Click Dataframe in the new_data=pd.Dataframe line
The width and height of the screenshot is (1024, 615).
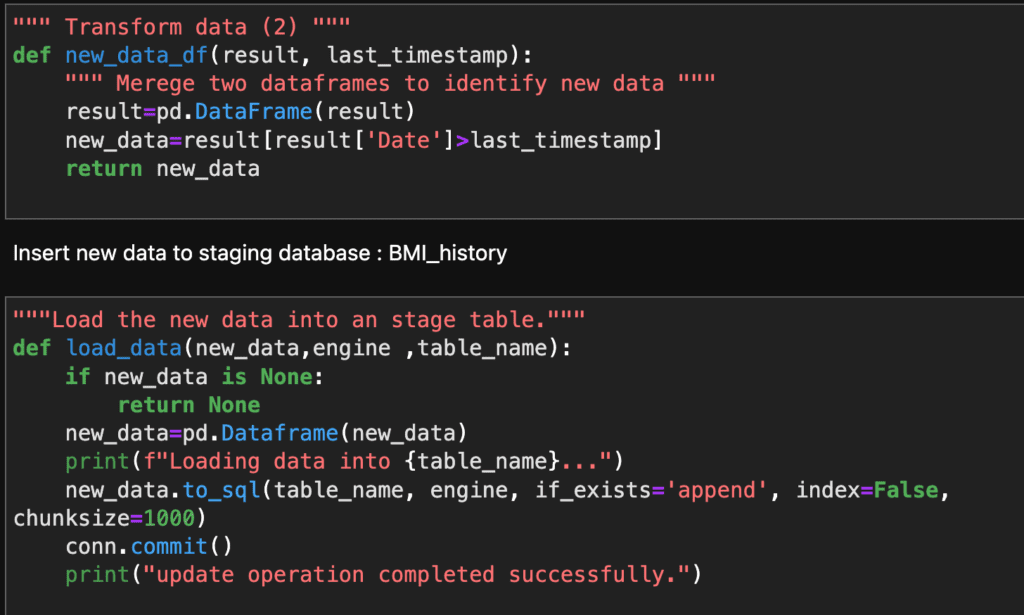click(x=267, y=433)
